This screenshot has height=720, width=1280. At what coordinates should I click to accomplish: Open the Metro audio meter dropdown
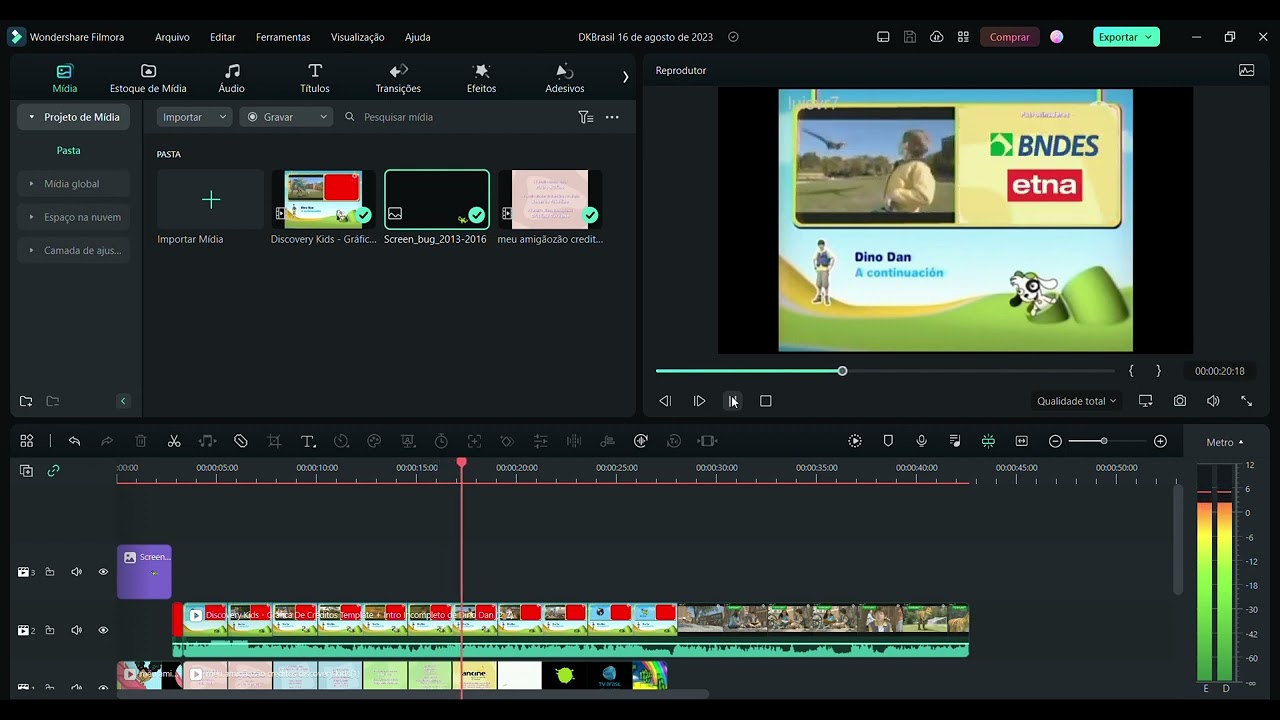pyautogui.click(x=1225, y=442)
